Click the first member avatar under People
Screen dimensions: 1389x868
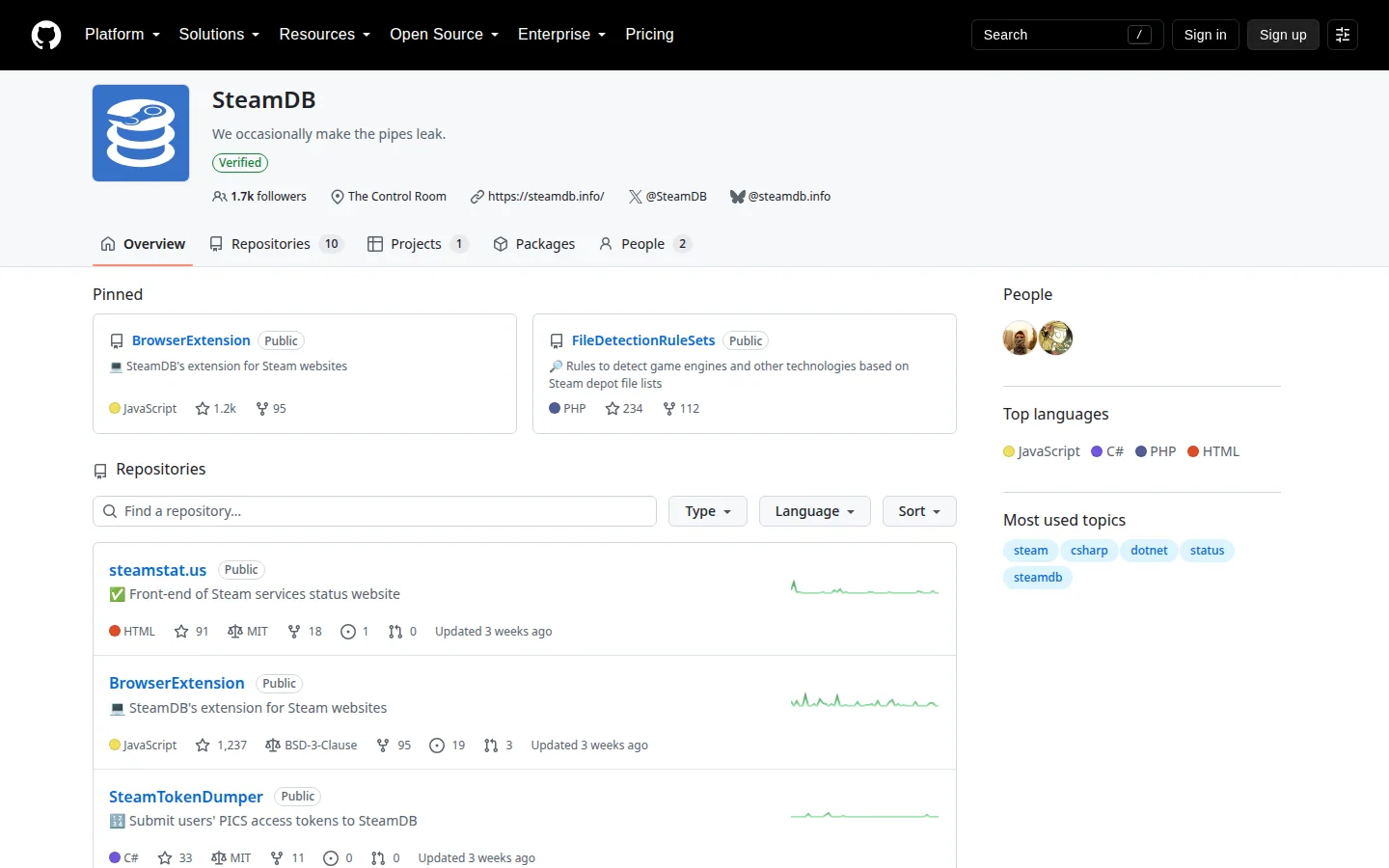coord(1020,339)
